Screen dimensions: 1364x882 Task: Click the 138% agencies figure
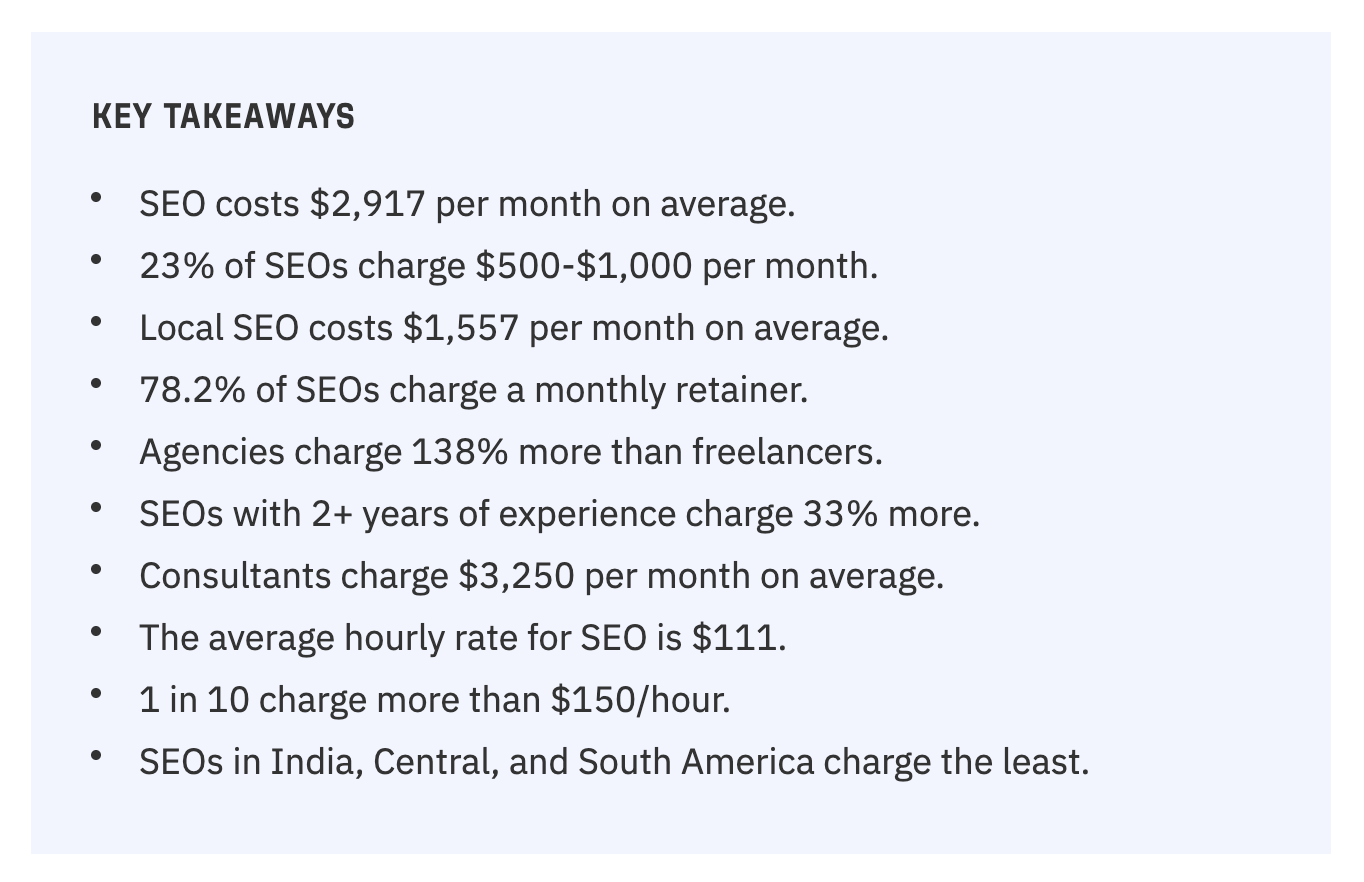[x=460, y=452]
